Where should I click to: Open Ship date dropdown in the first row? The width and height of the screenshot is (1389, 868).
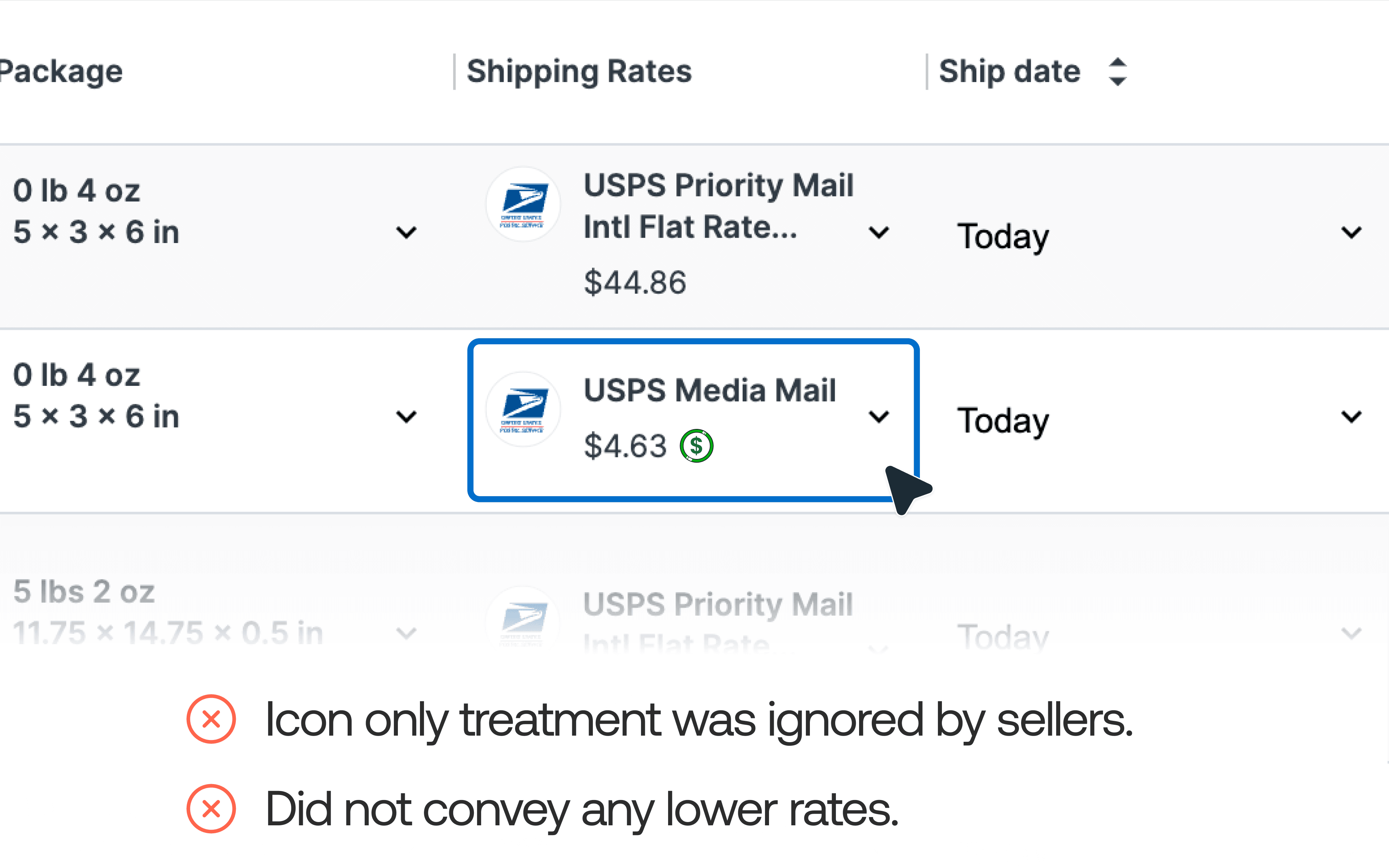click(x=1351, y=233)
